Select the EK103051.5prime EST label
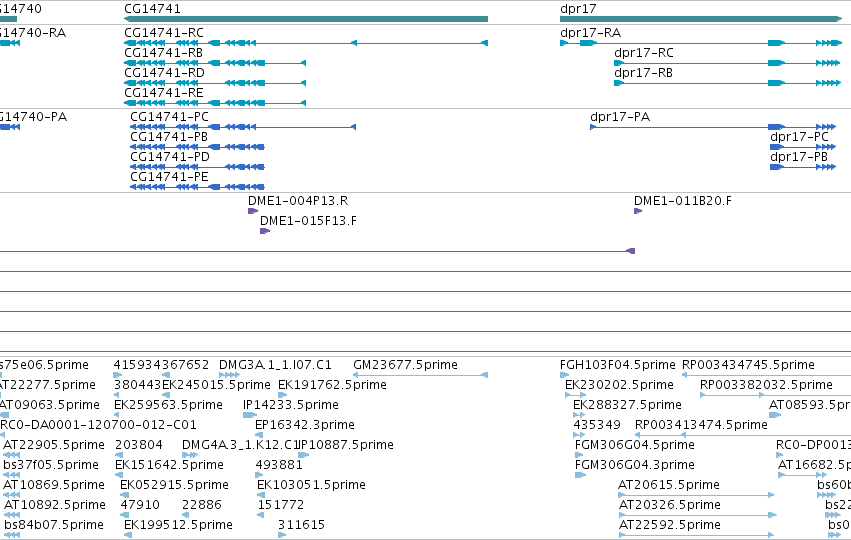Screen dimensions: 851x540 coord(312,485)
